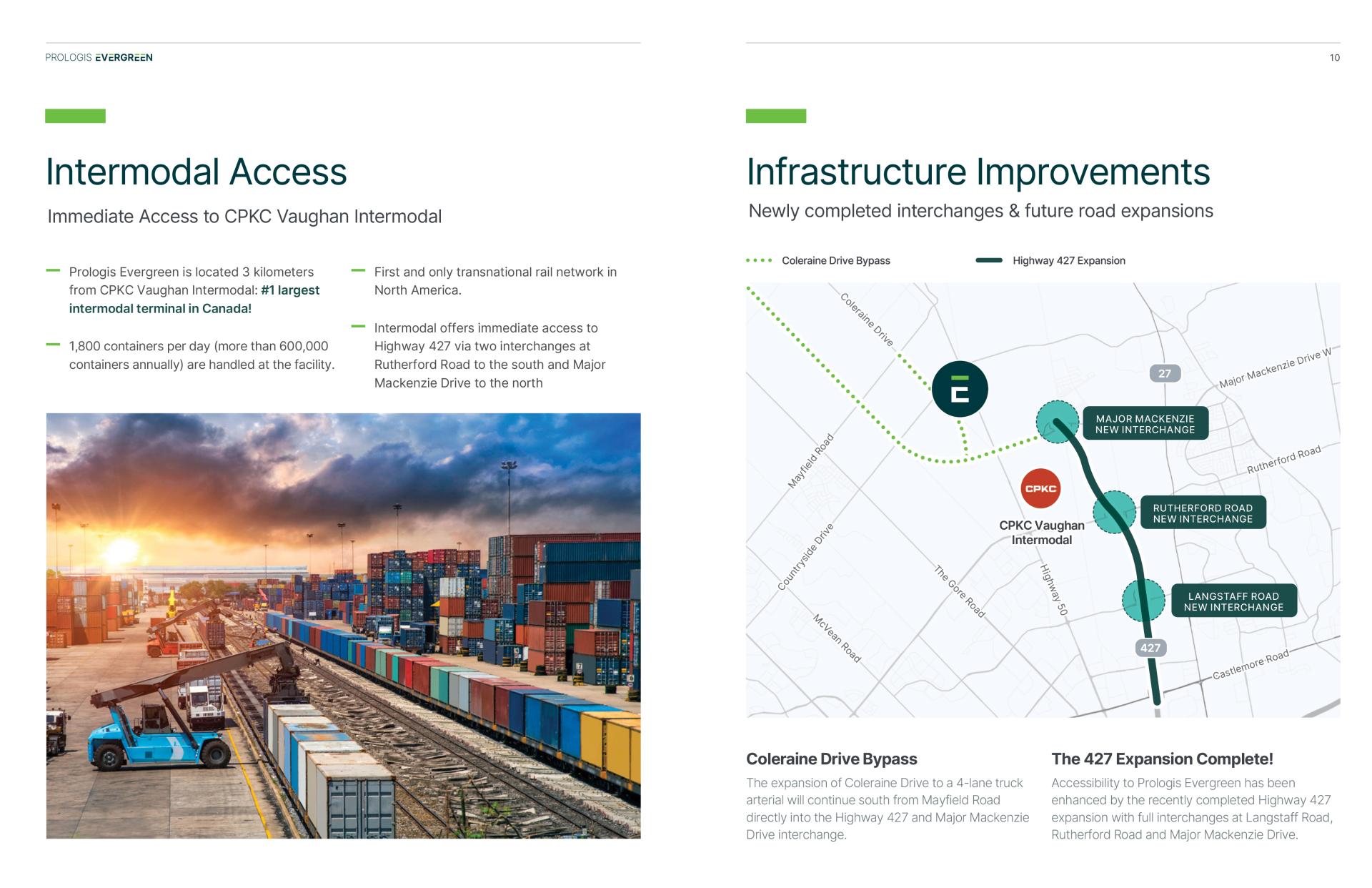
Task: Select the Rutherford Road New Interchange label
Action: pyautogui.click(x=1203, y=513)
